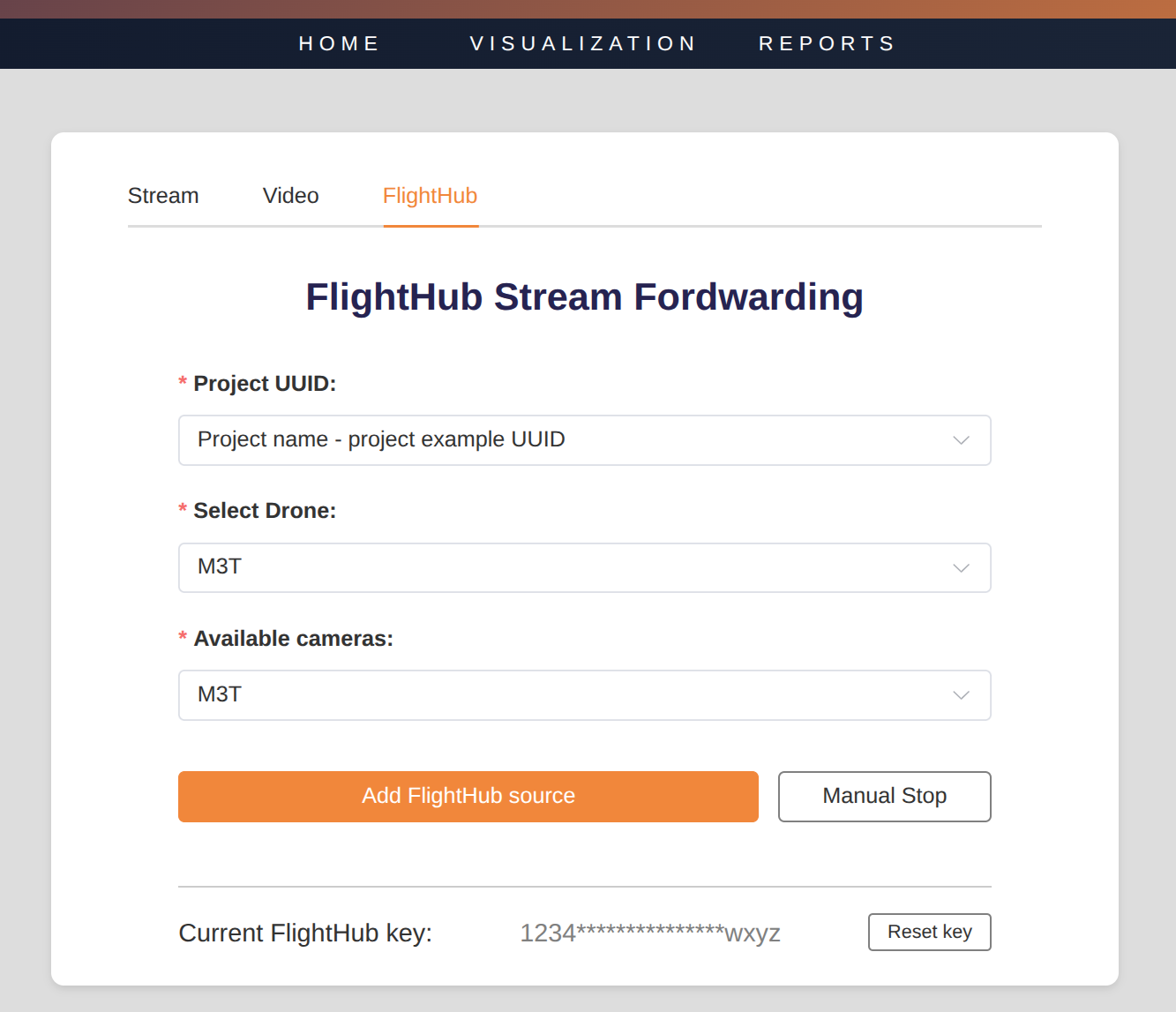Open the Available cameras combo box
The image size is (1176, 1012).
click(x=565, y=695)
